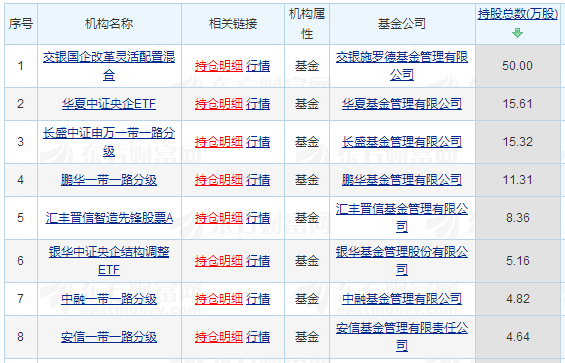View 持仓明细 for 华夏中证央企ETF row
Screen dimensions: 565x363
[219, 104]
